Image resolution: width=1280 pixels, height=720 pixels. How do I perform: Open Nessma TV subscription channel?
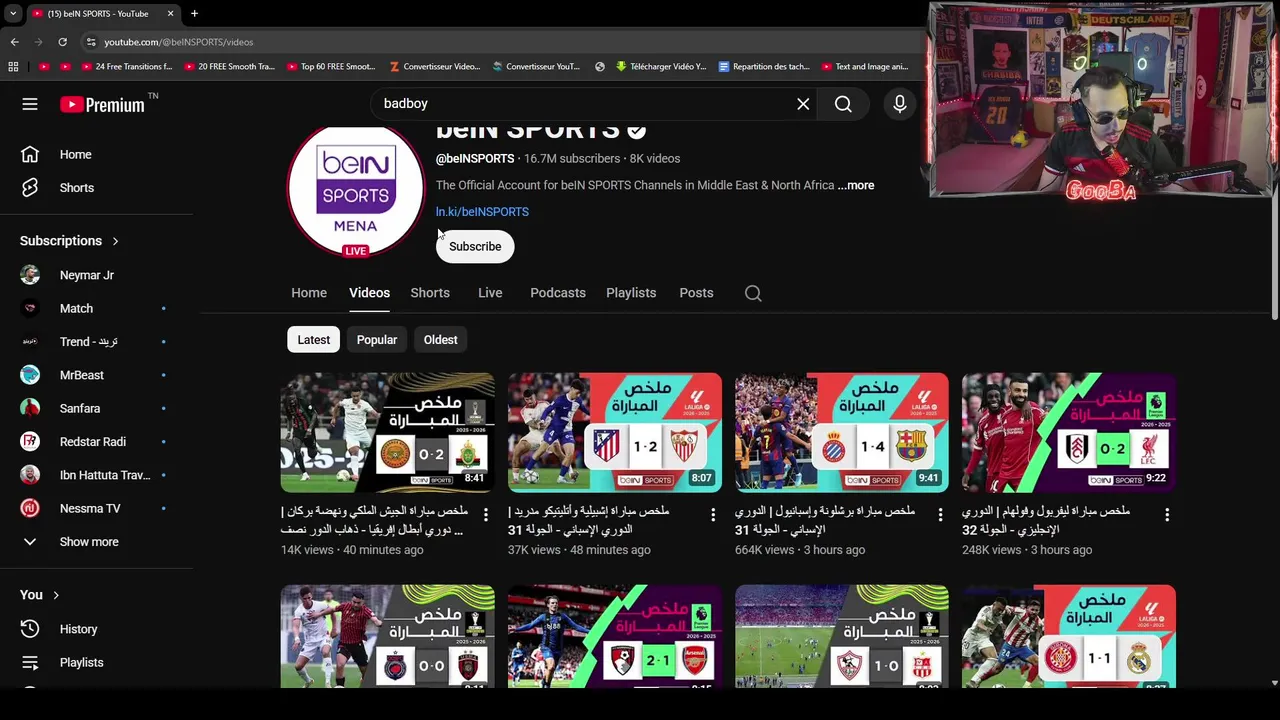pos(90,508)
